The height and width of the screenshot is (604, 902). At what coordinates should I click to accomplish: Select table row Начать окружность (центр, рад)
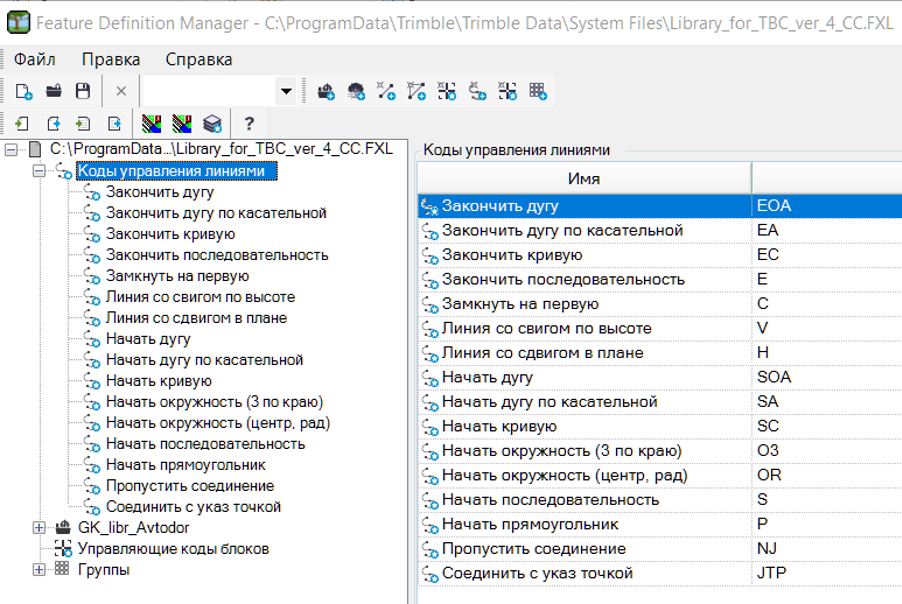[x=660, y=475]
